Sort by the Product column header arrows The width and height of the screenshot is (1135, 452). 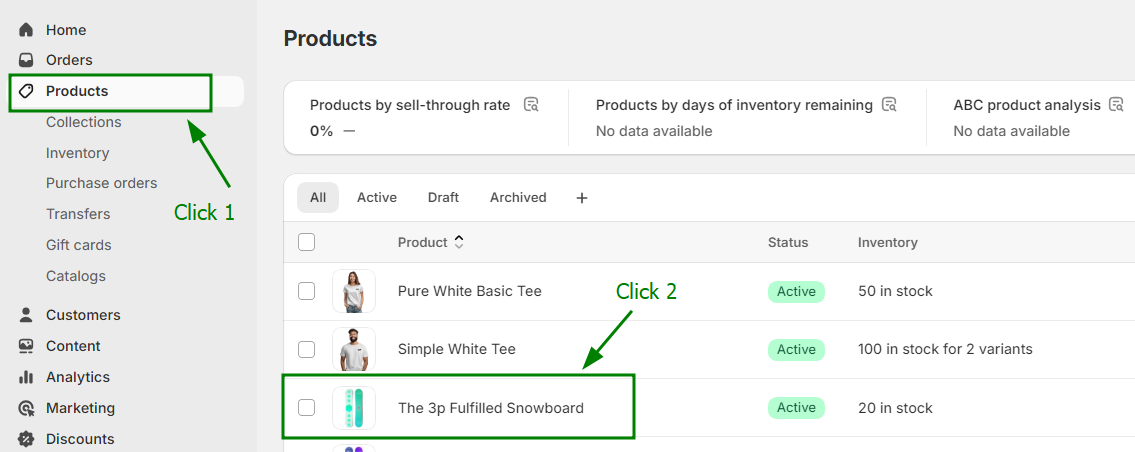(x=459, y=242)
